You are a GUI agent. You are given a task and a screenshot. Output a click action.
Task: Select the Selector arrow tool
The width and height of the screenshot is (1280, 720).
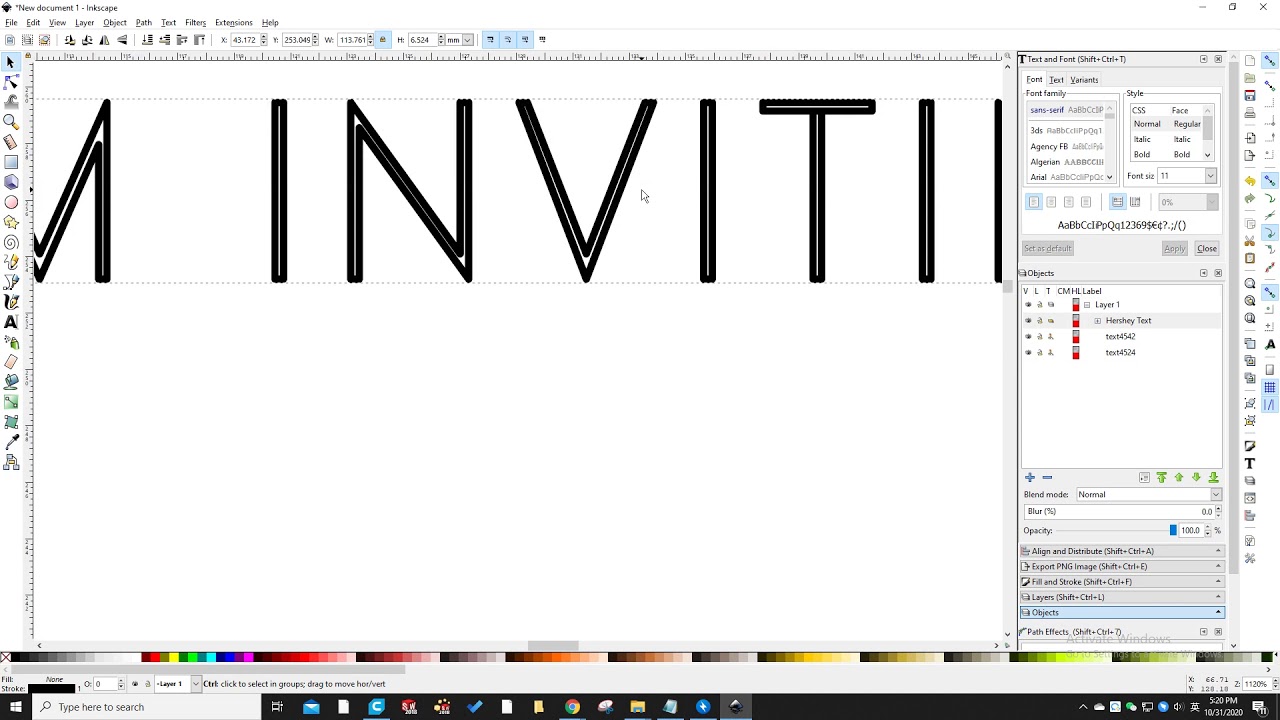(11, 62)
